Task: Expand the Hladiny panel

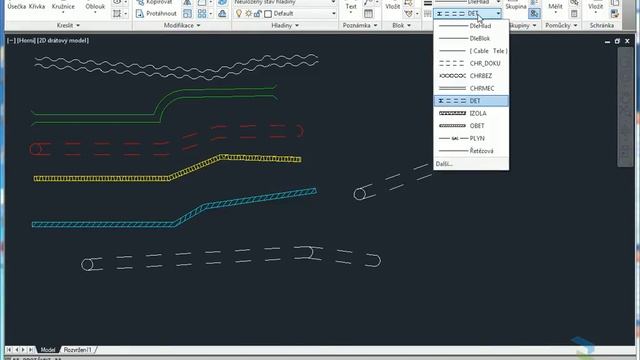Action: [x=285, y=25]
